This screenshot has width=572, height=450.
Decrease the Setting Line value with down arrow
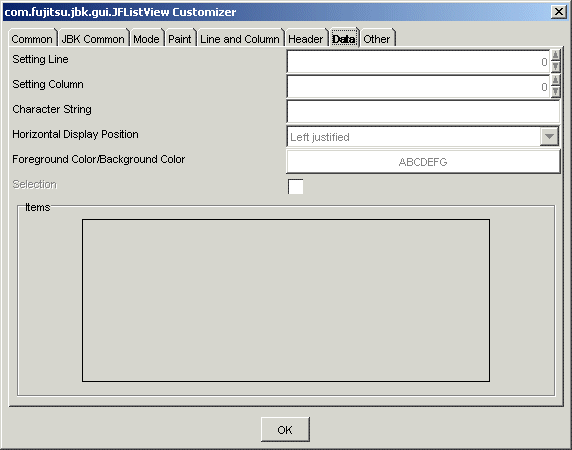coord(555,67)
